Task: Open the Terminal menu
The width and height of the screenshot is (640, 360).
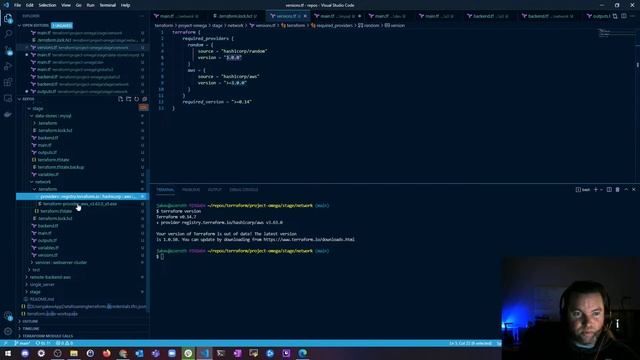Action: (108, 5)
